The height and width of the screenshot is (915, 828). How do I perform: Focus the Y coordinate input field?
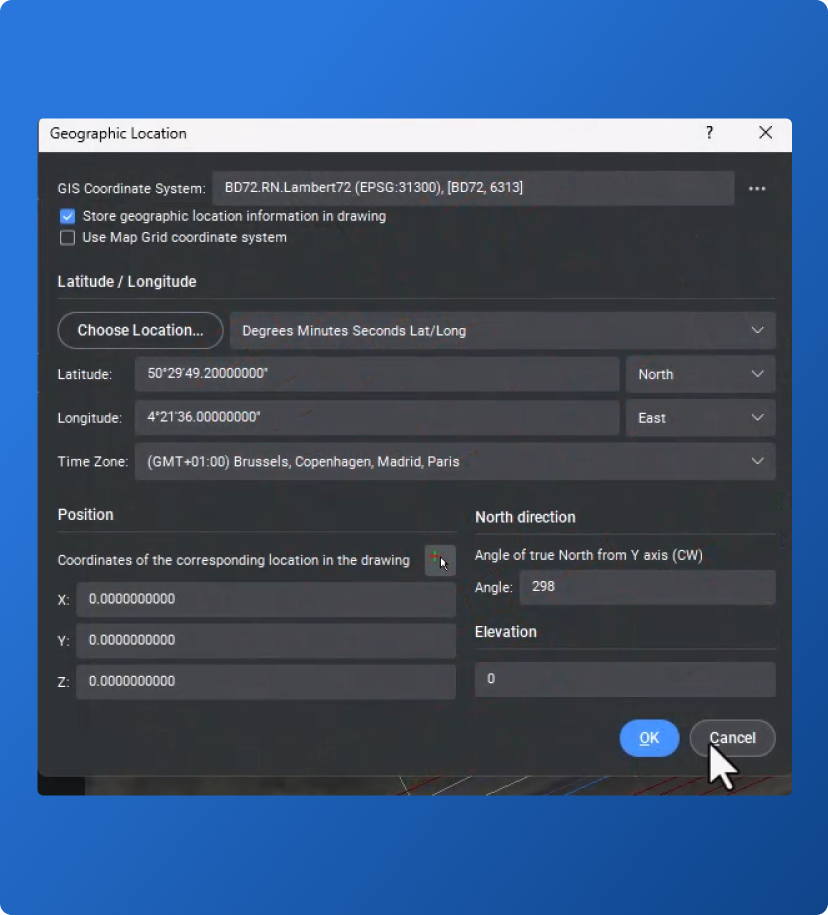point(265,640)
